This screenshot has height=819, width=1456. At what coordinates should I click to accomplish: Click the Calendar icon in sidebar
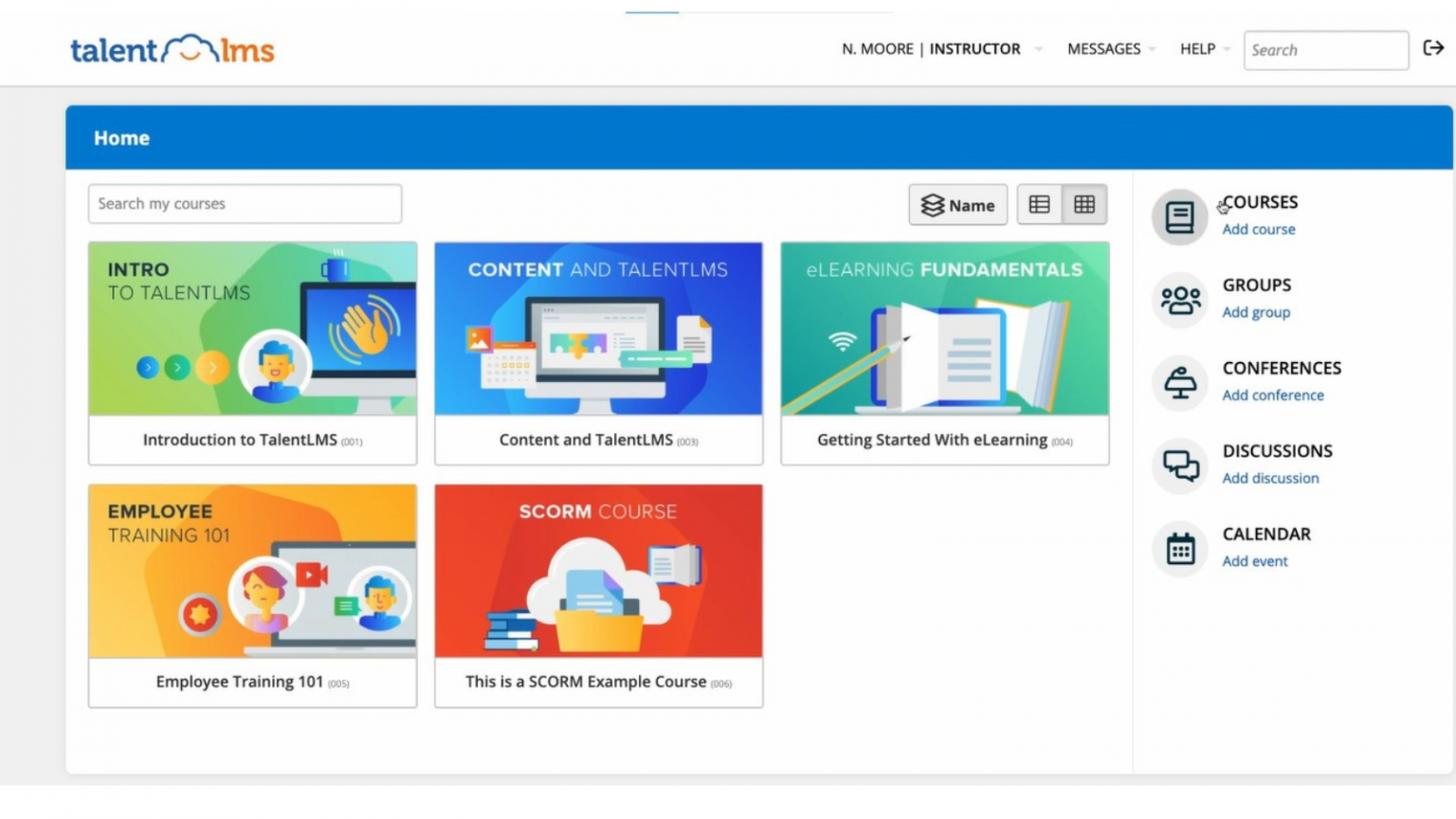click(x=1178, y=548)
